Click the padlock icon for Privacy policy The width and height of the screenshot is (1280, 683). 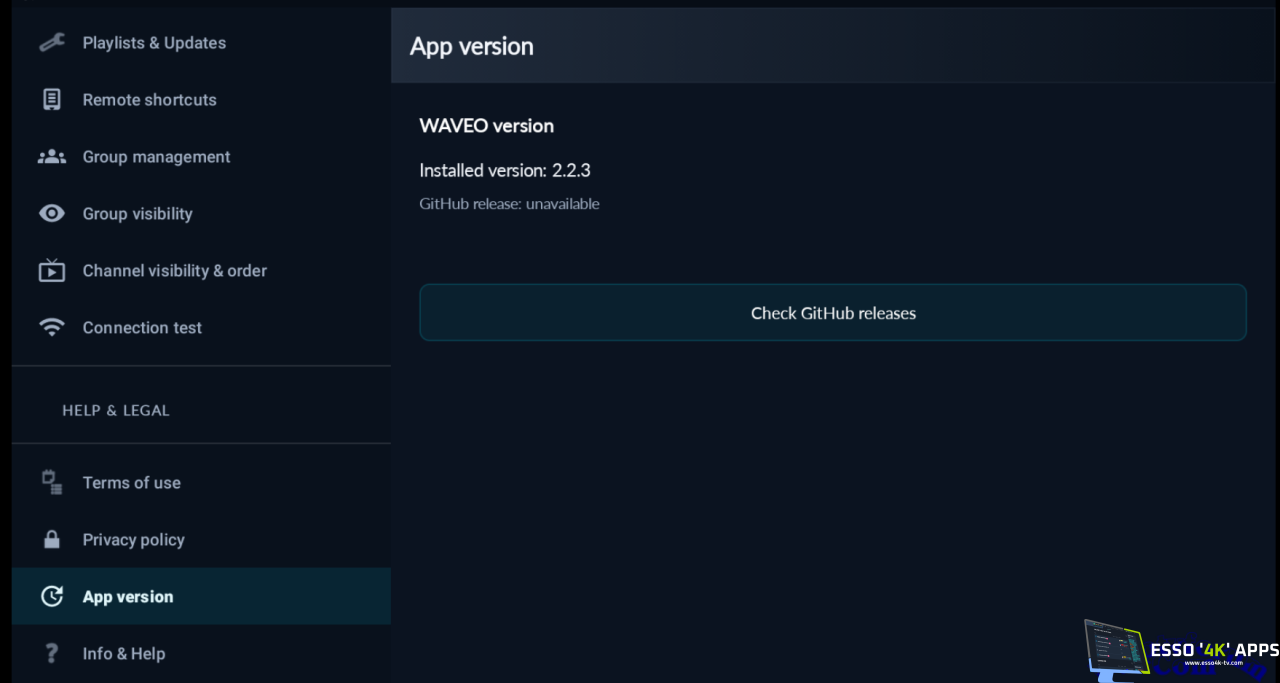(x=52, y=539)
